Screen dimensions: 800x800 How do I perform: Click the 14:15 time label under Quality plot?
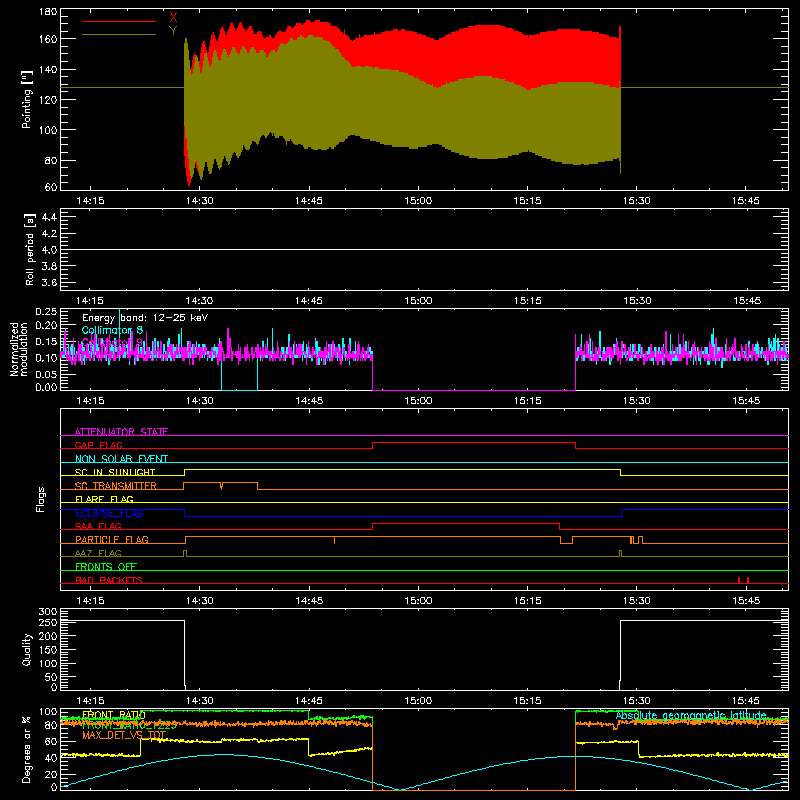click(90, 701)
